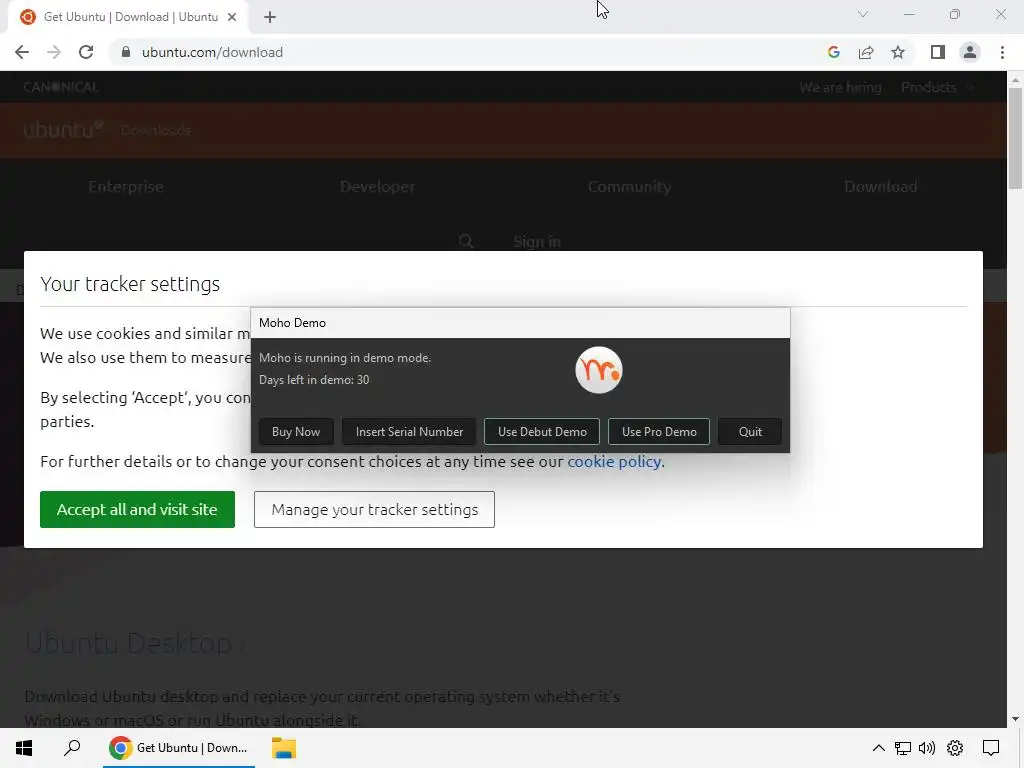This screenshot has width=1024, height=768.
Task: Open Chrome profile avatar
Action: pos(970,52)
